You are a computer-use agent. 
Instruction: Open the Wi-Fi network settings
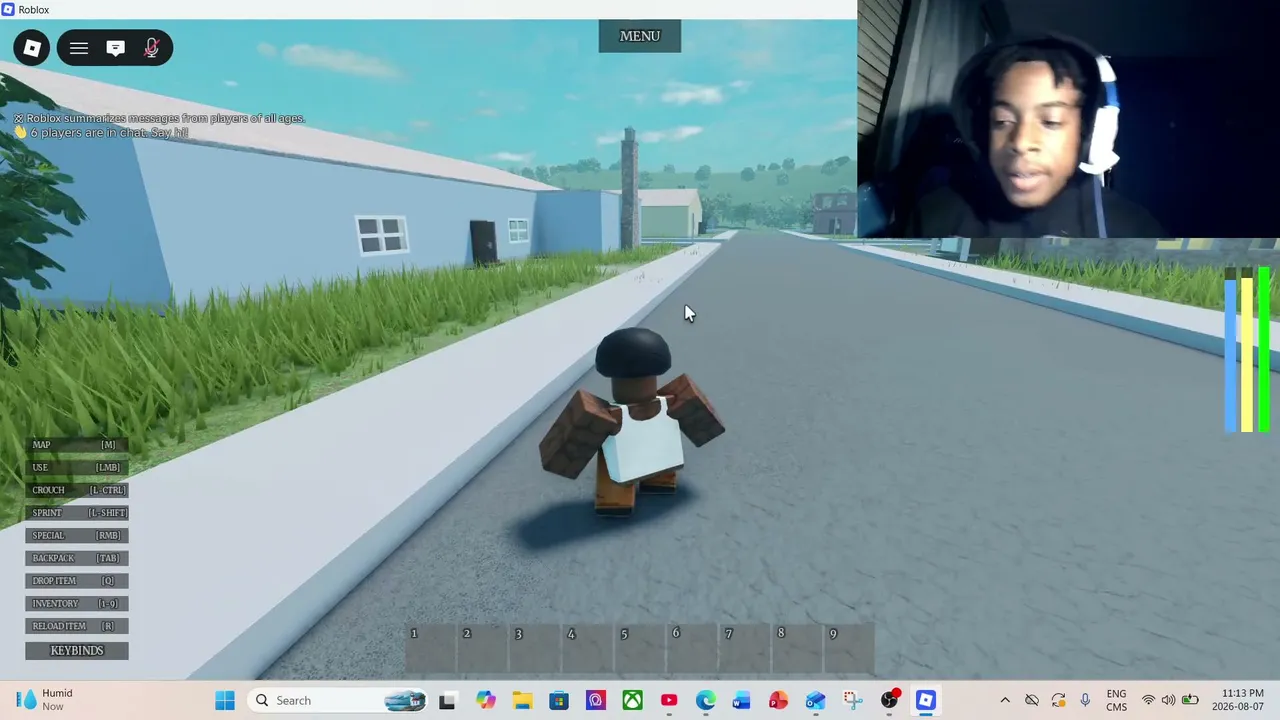[1149, 700]
